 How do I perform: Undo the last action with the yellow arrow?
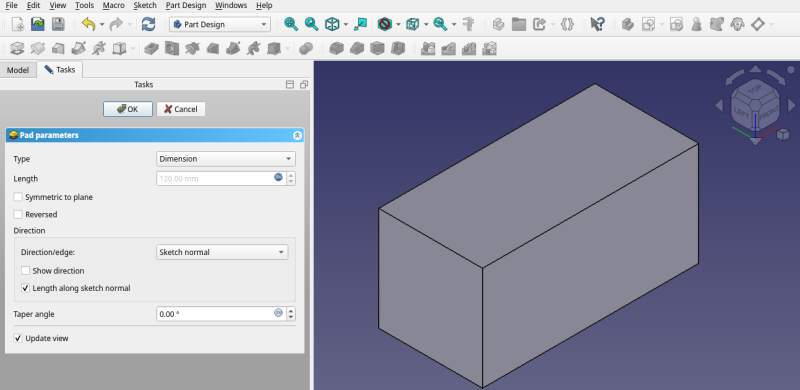[88, 24]
